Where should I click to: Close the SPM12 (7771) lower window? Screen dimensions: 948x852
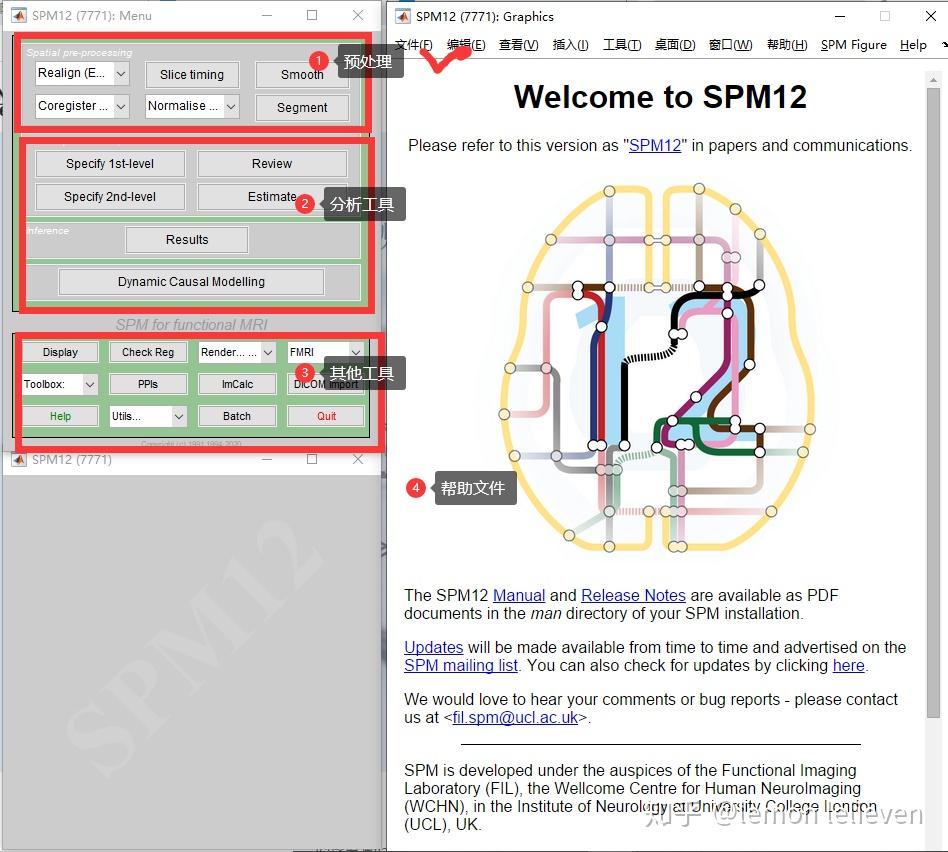coord(358,460)
